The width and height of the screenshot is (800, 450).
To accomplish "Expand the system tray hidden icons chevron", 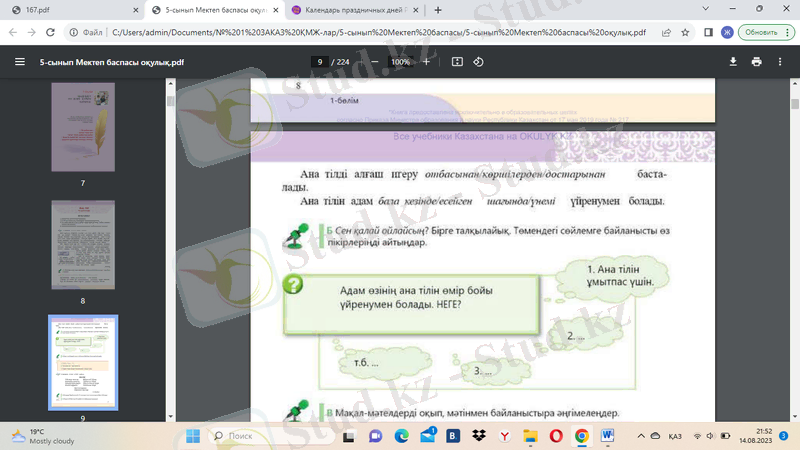I will [x=652, y=436].
